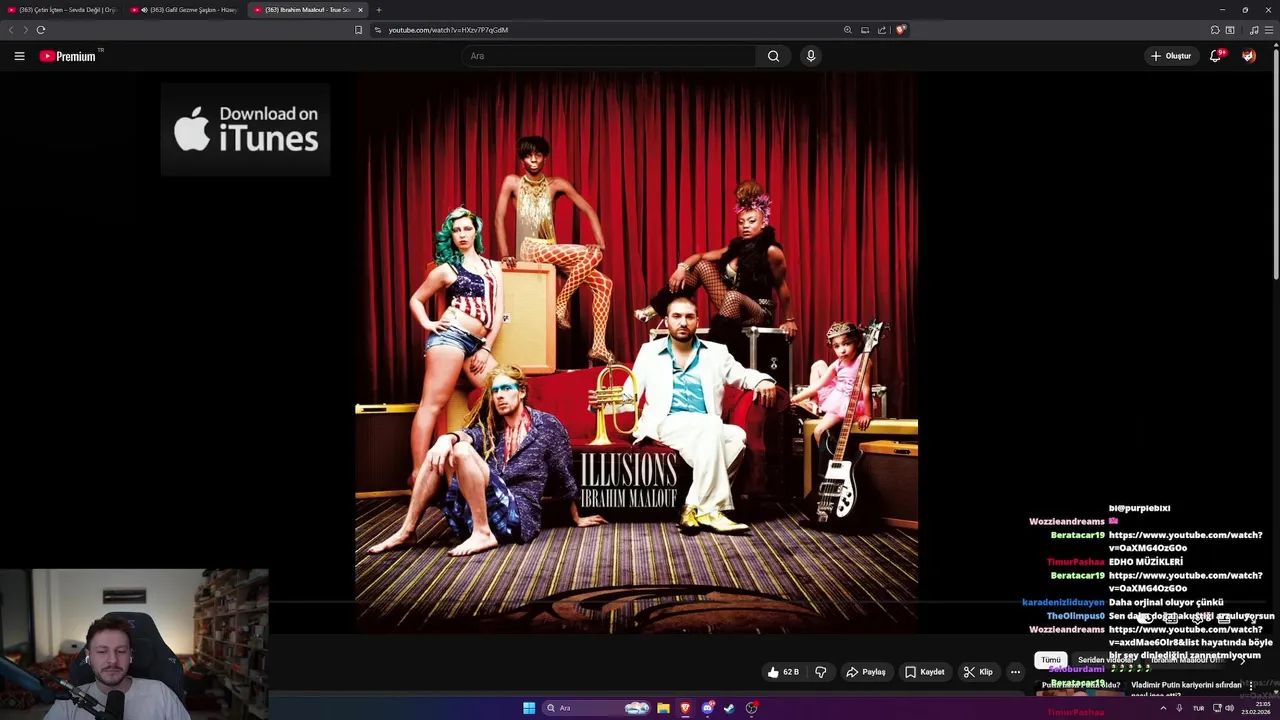Switch to Çetin İçten browser tab
The width and height of the screenshot is (1280, 720).
tap(62, 10)
